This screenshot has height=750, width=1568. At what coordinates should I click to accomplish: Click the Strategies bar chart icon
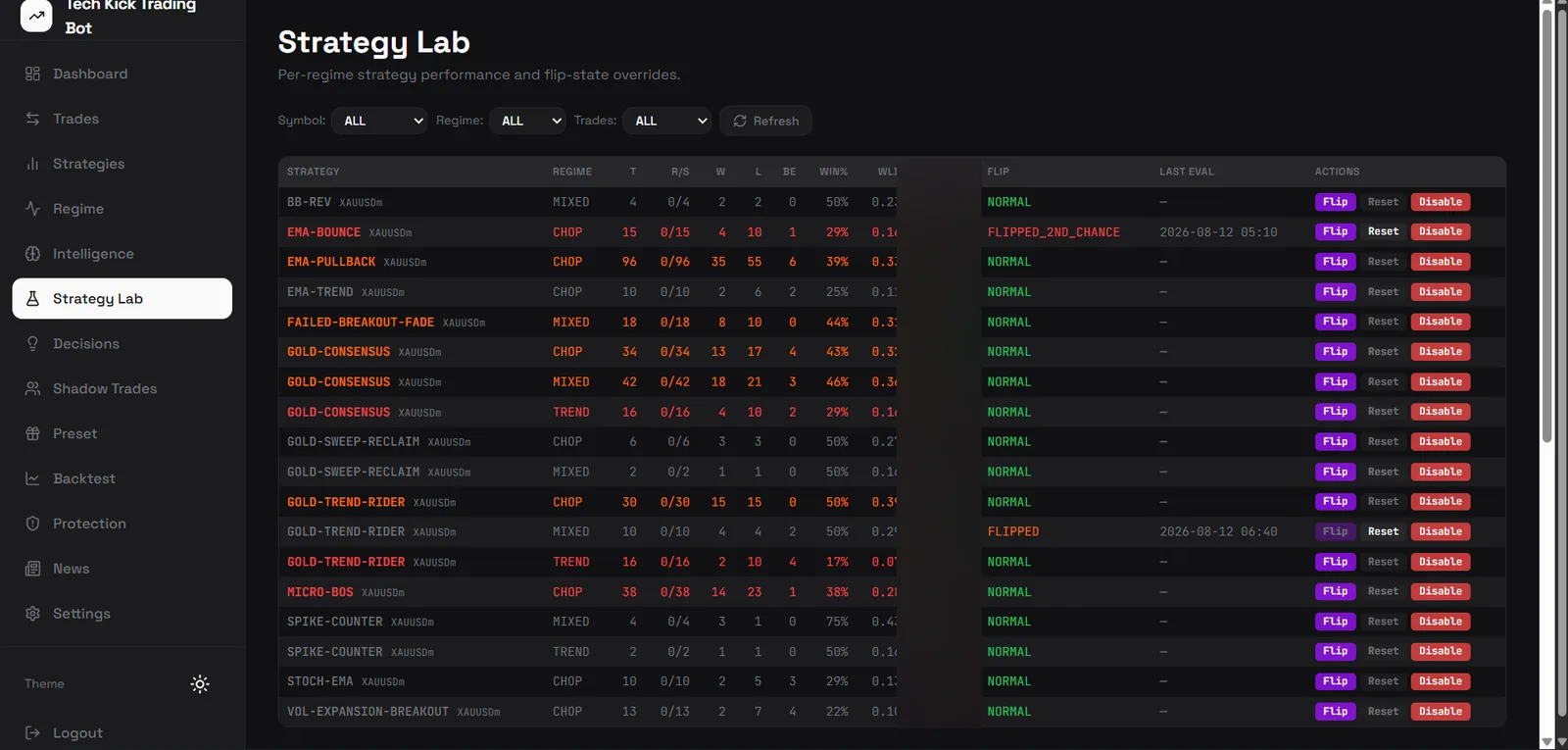(32, 164)
